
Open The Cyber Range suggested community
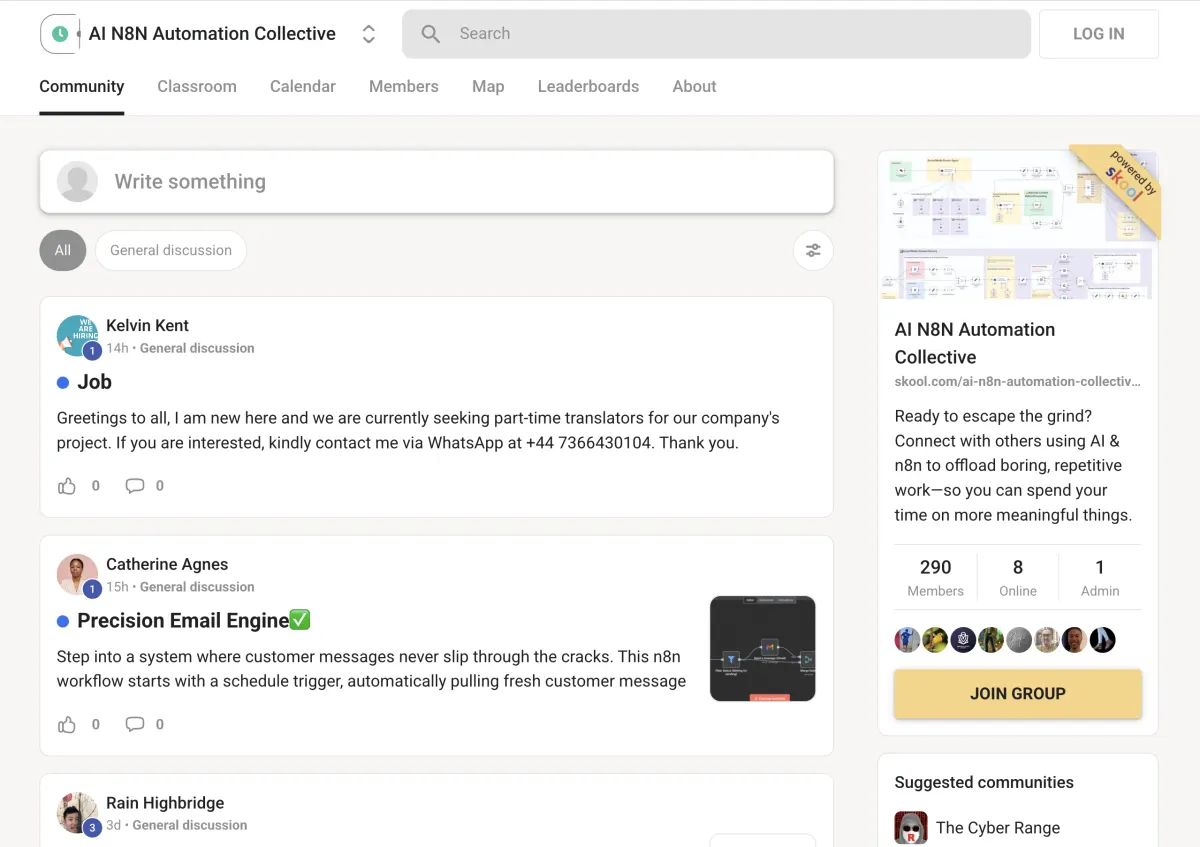click(998, 828)
